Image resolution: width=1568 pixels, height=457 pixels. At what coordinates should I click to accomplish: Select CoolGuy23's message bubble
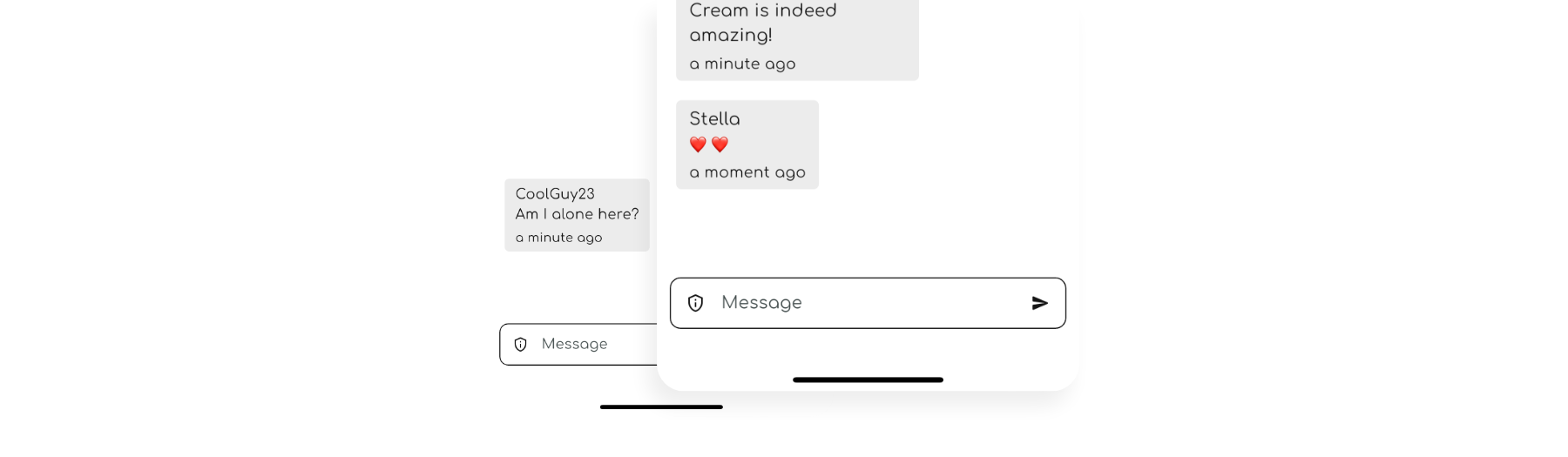click(x=577, y=215)
